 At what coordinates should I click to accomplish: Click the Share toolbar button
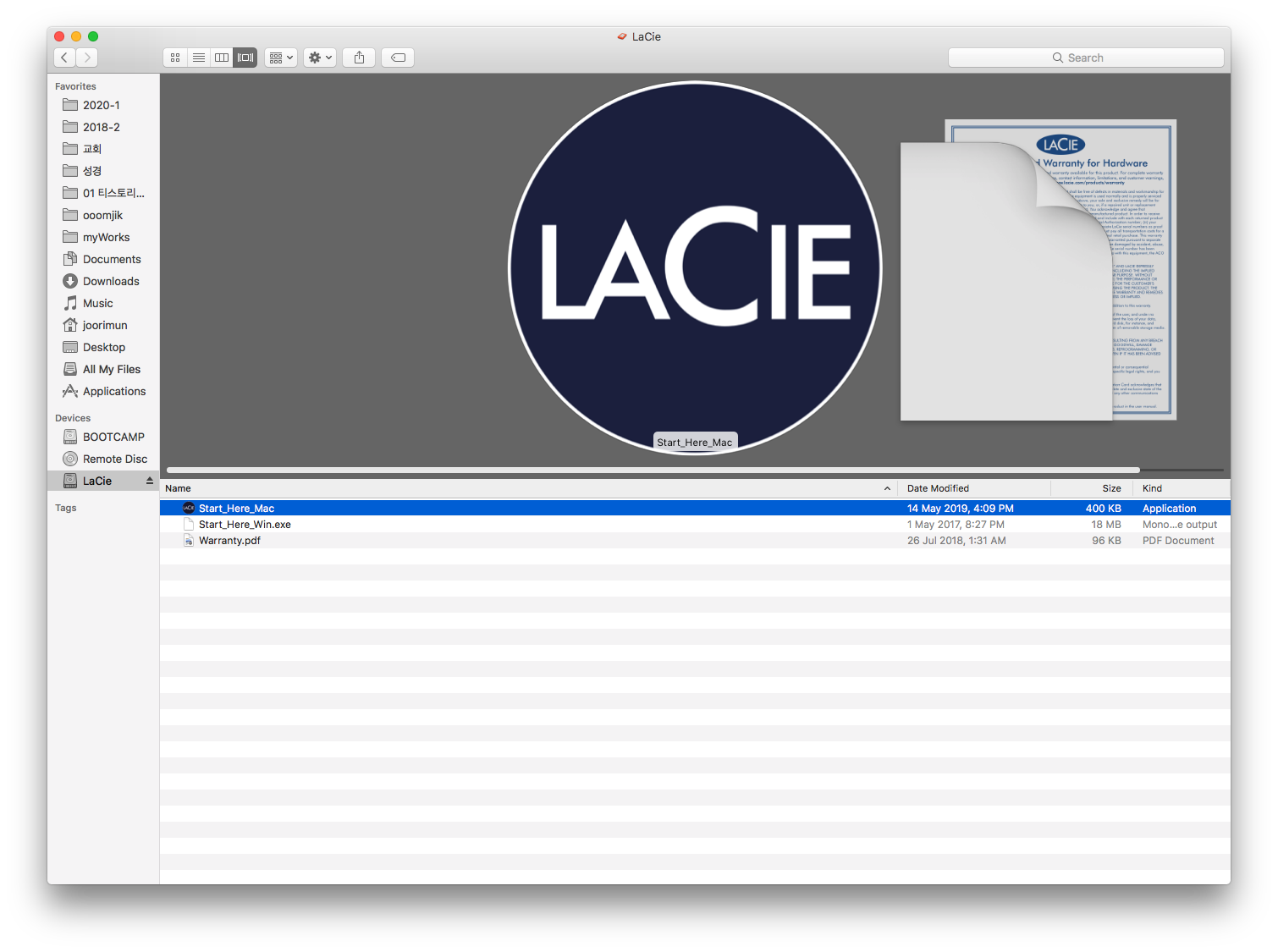click(359, 58)
